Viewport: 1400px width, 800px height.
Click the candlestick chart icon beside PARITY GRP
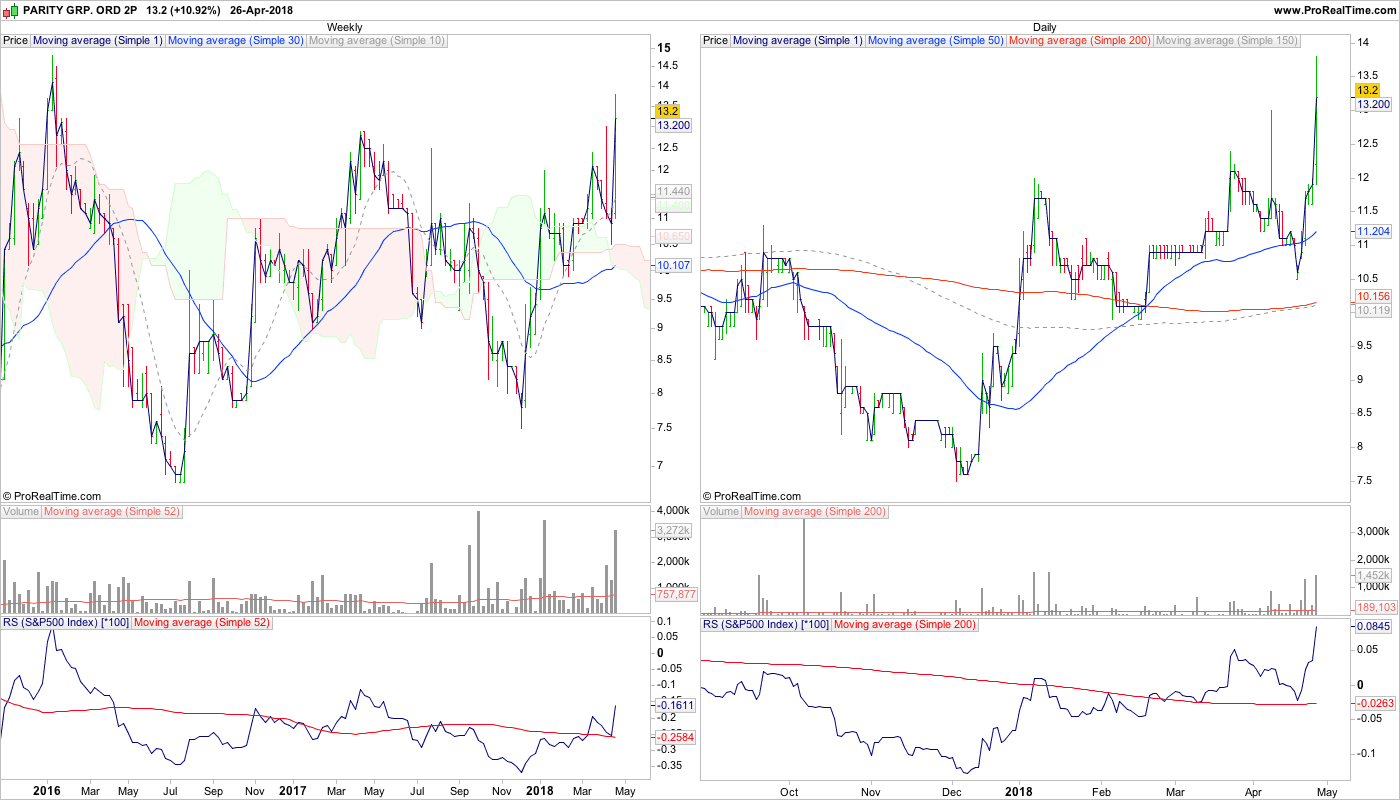point(11,10)
